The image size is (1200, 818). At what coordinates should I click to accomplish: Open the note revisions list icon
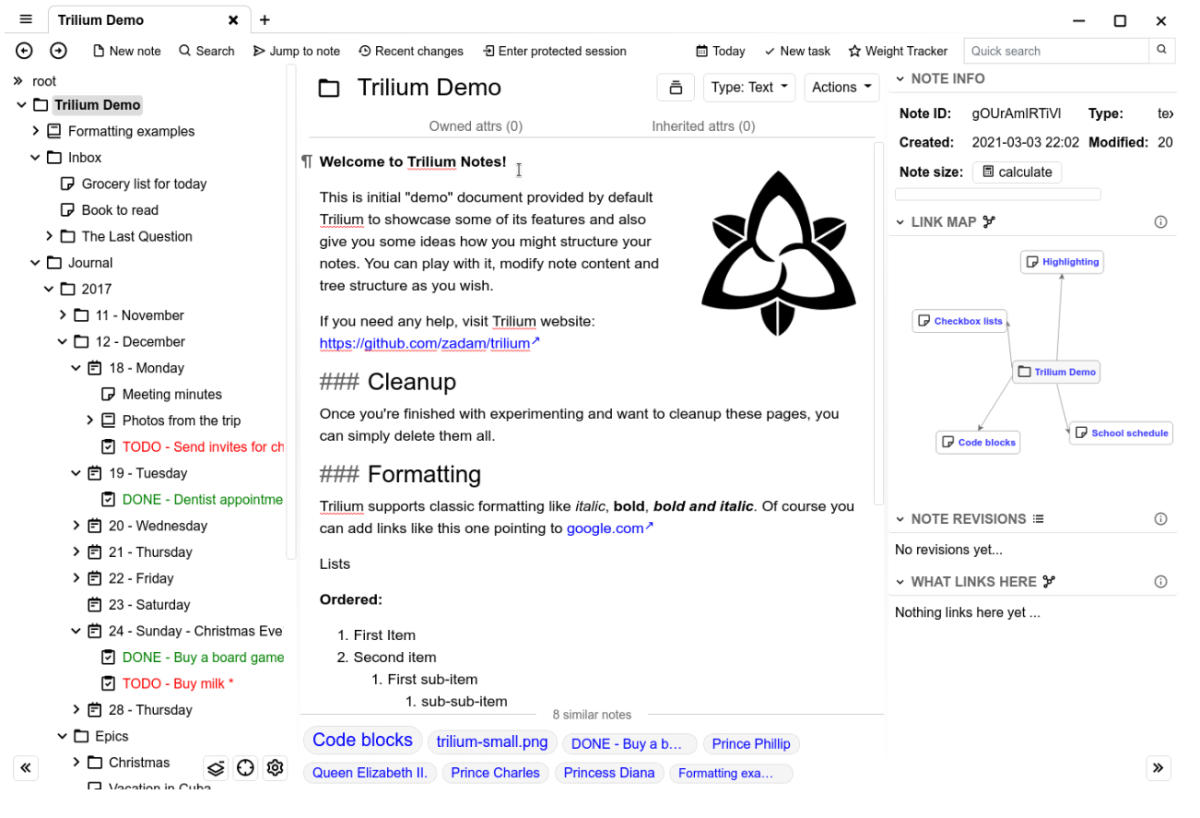pos(1038,519)
